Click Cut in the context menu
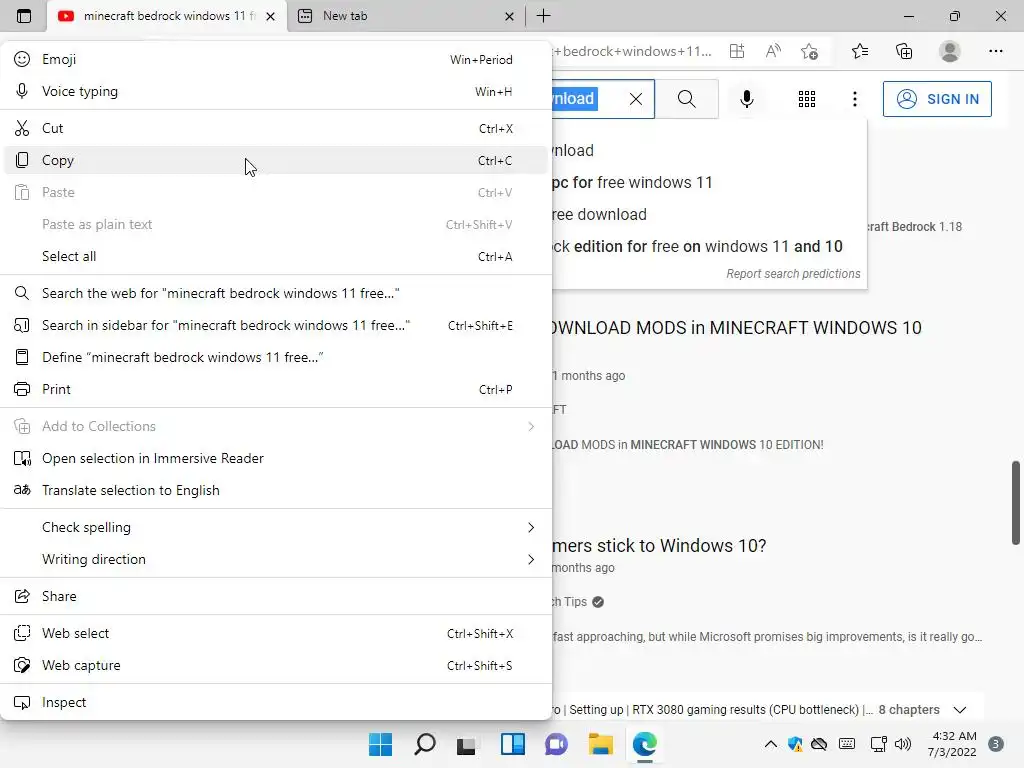Viewport: 1024px width, 768px height. [276, 128]
